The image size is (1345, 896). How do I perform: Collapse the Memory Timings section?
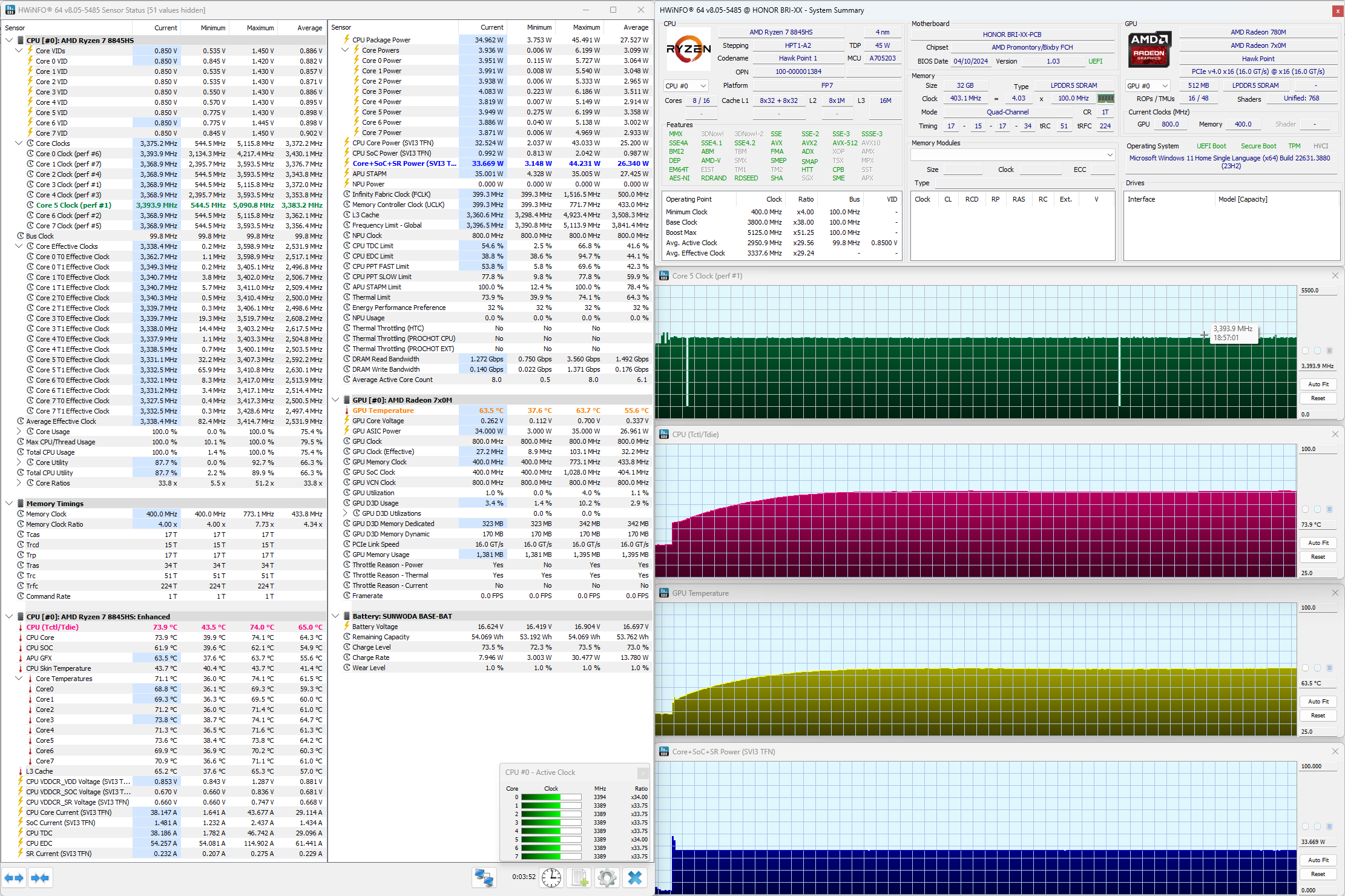pyautogui.click(x=9, y=503)
